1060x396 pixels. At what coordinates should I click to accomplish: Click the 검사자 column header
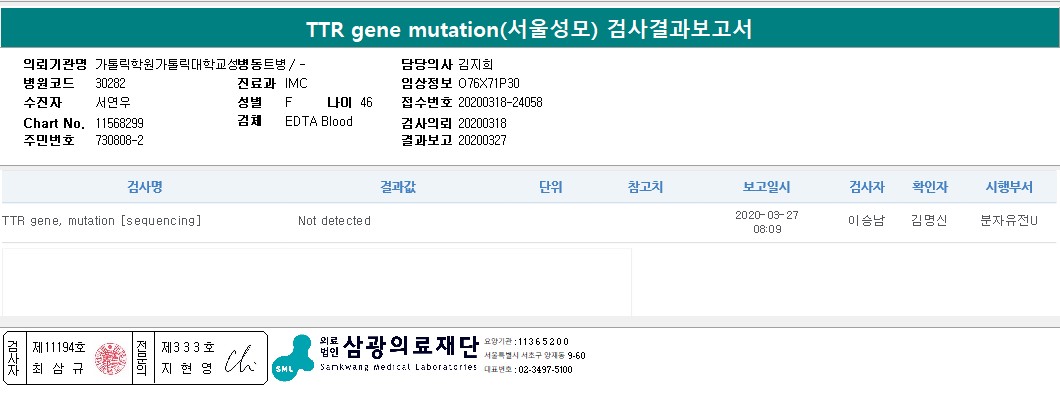(x=867, y=188)
